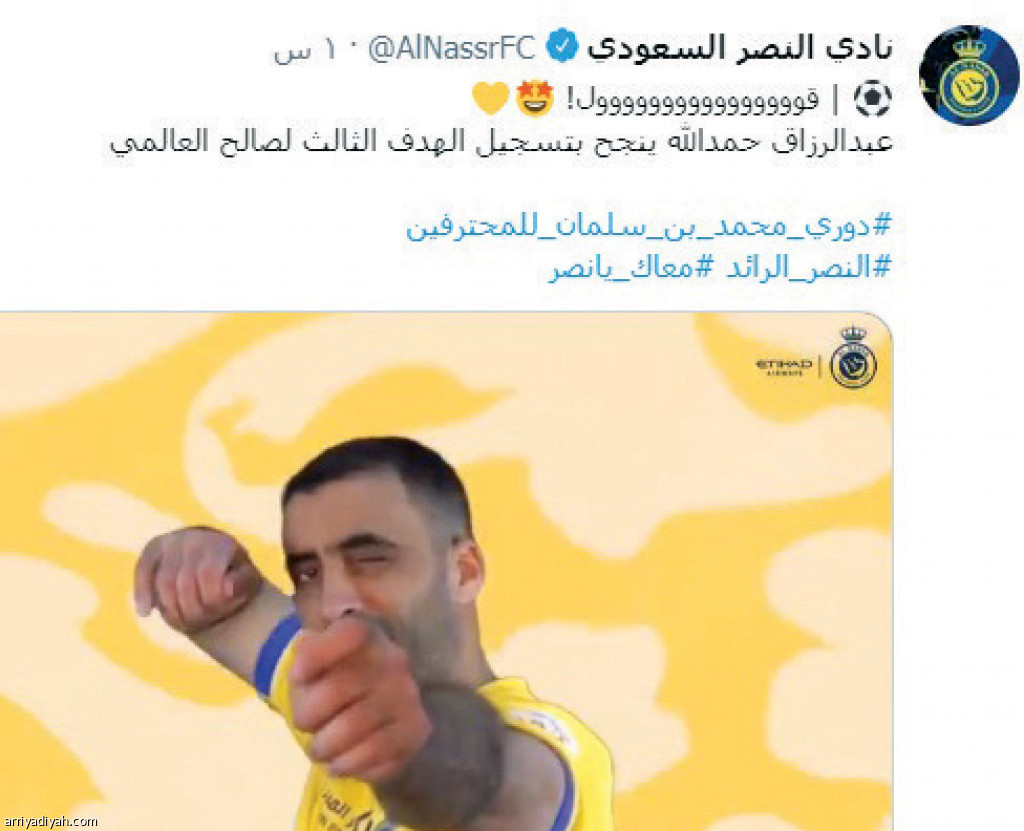Click the yellow heart emoji
Viewport: 1024px width, 831px height.
tap(490, 99)
